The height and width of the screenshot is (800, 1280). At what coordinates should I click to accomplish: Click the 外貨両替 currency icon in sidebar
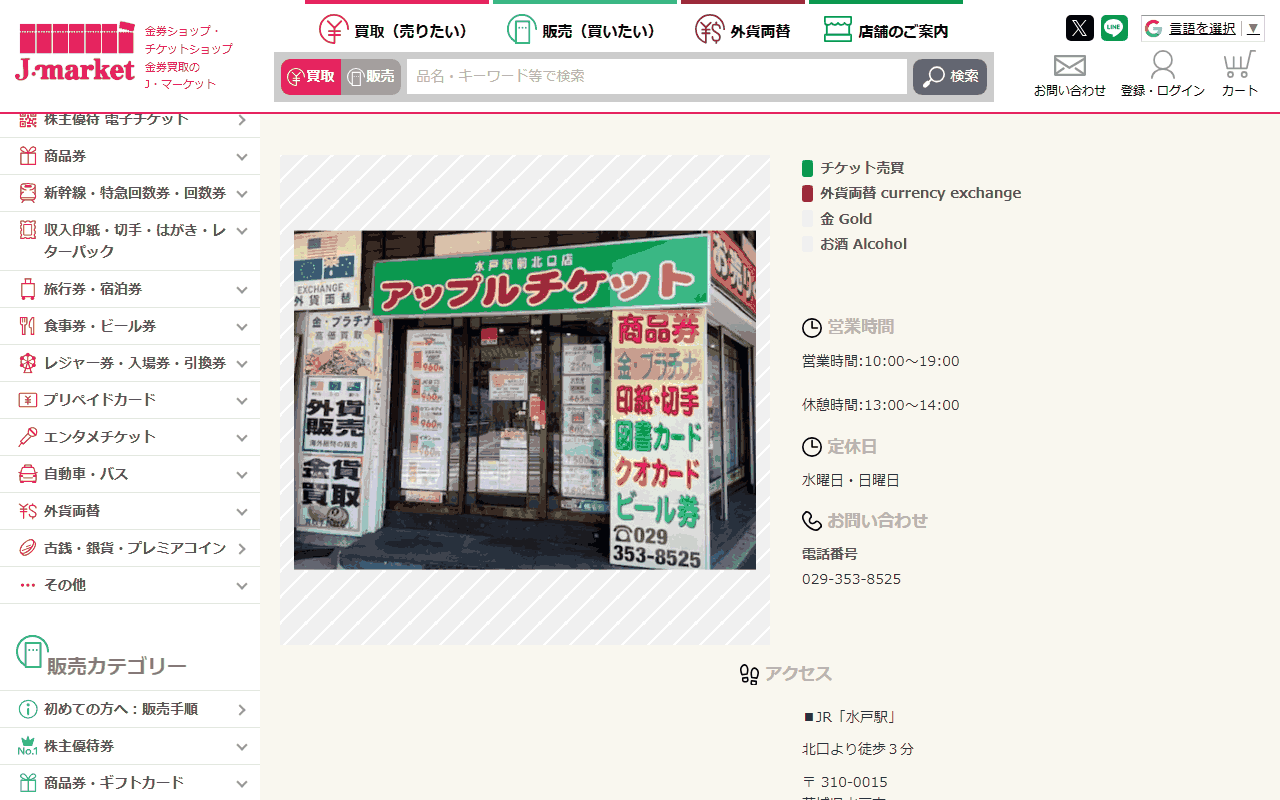[28, 511]
